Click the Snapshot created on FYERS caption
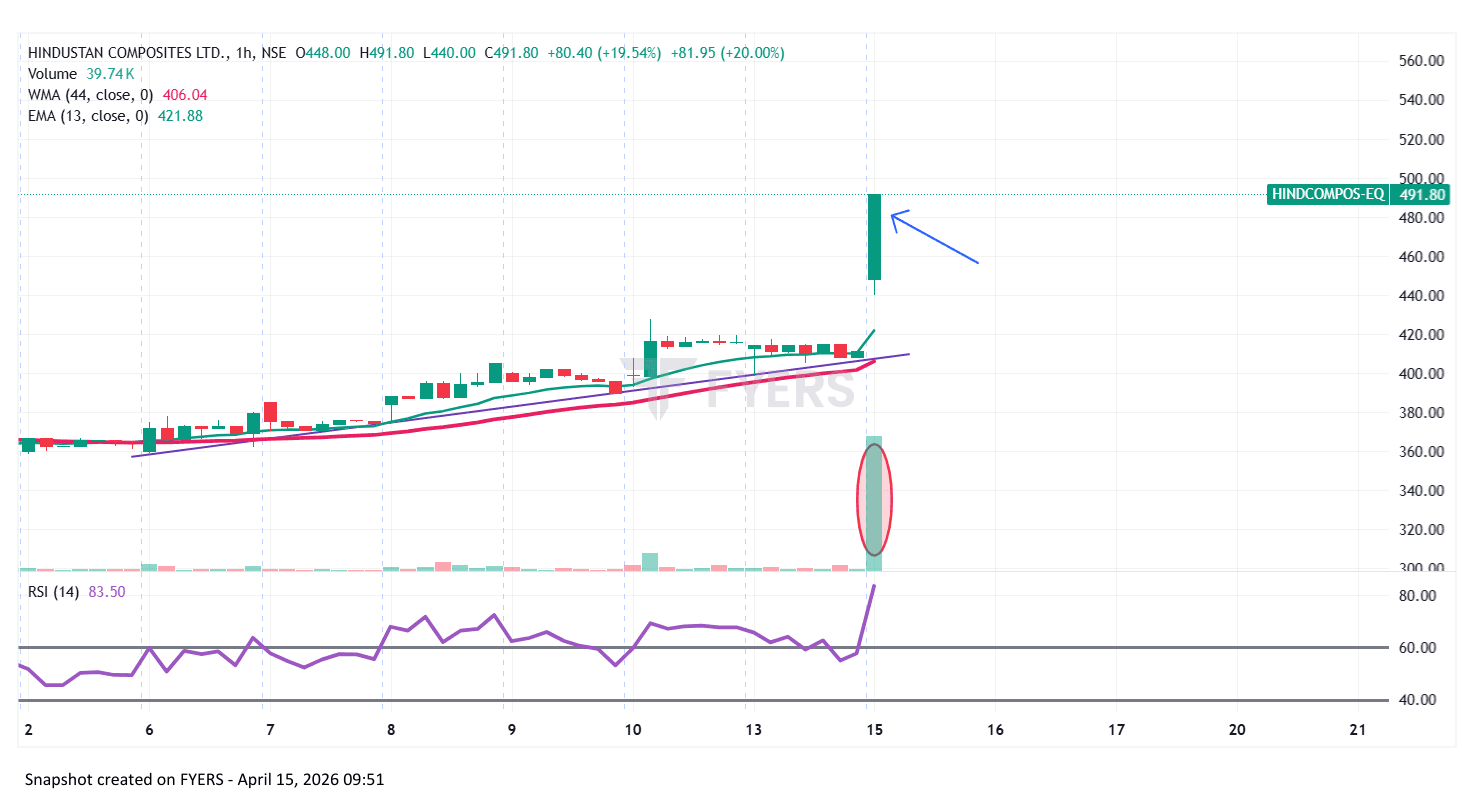This screenshot has height=800, width=1474. point(205,779)
